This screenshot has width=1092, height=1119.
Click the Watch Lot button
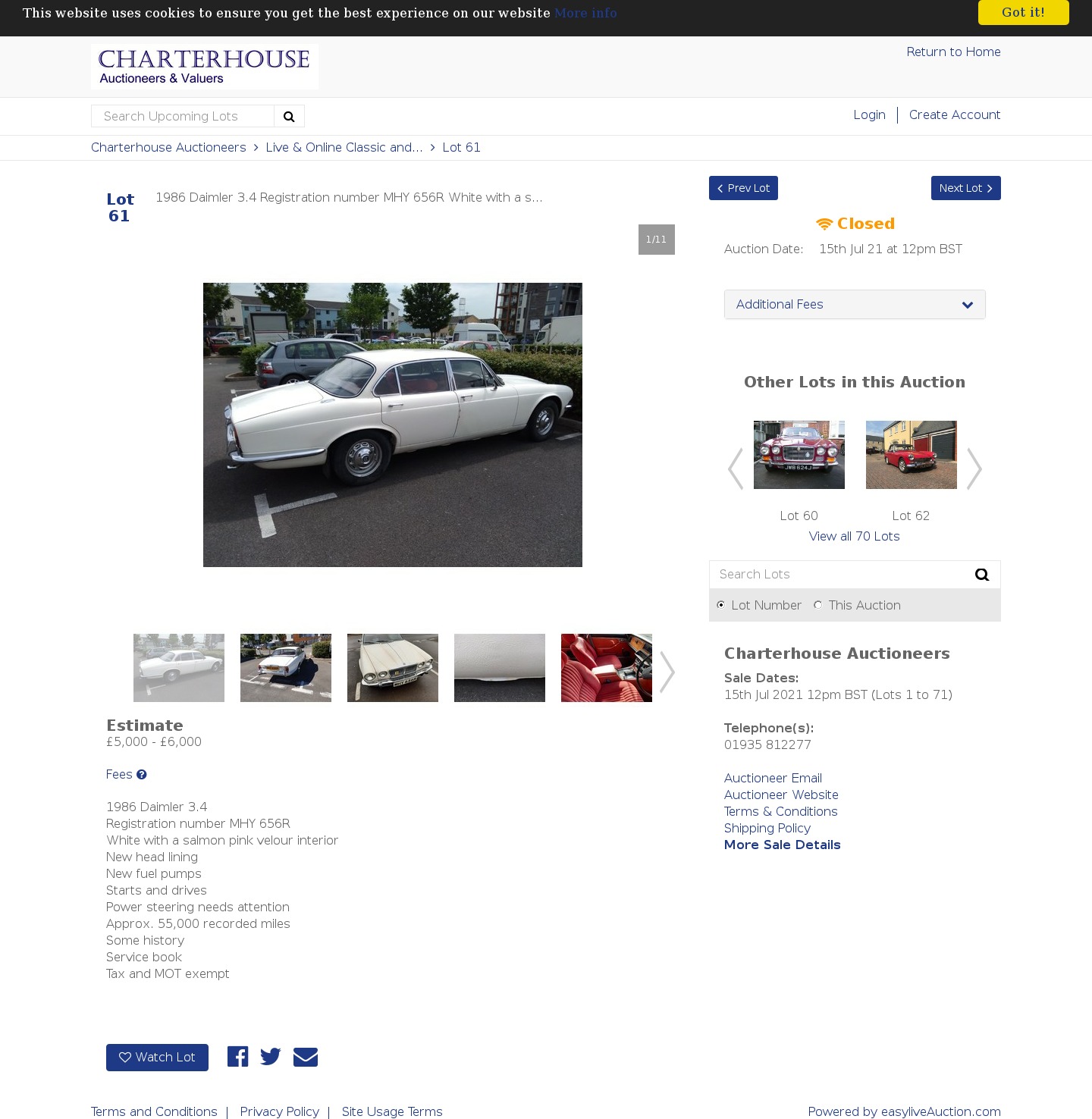[x=157, y=1057]
